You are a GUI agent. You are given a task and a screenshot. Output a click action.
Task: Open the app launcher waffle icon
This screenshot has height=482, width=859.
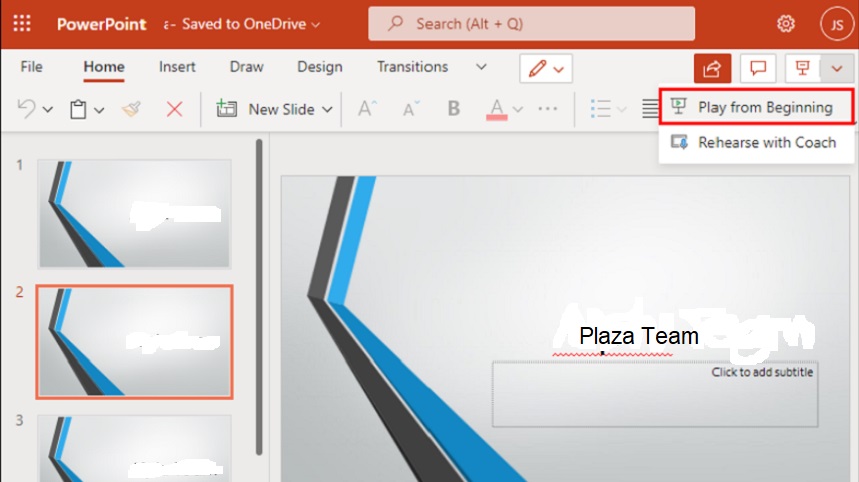[x=22, y=24]
